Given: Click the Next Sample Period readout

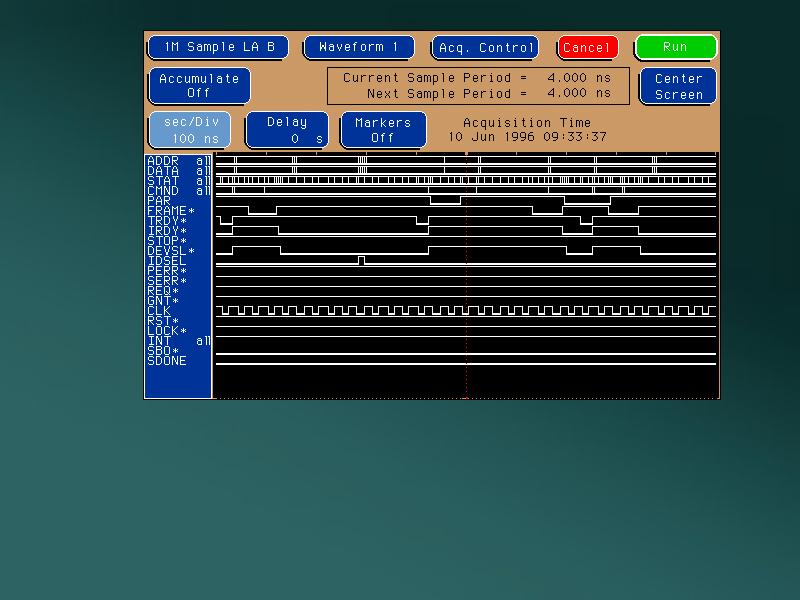Looking at the screenshot, I should [x=489, y=94].
